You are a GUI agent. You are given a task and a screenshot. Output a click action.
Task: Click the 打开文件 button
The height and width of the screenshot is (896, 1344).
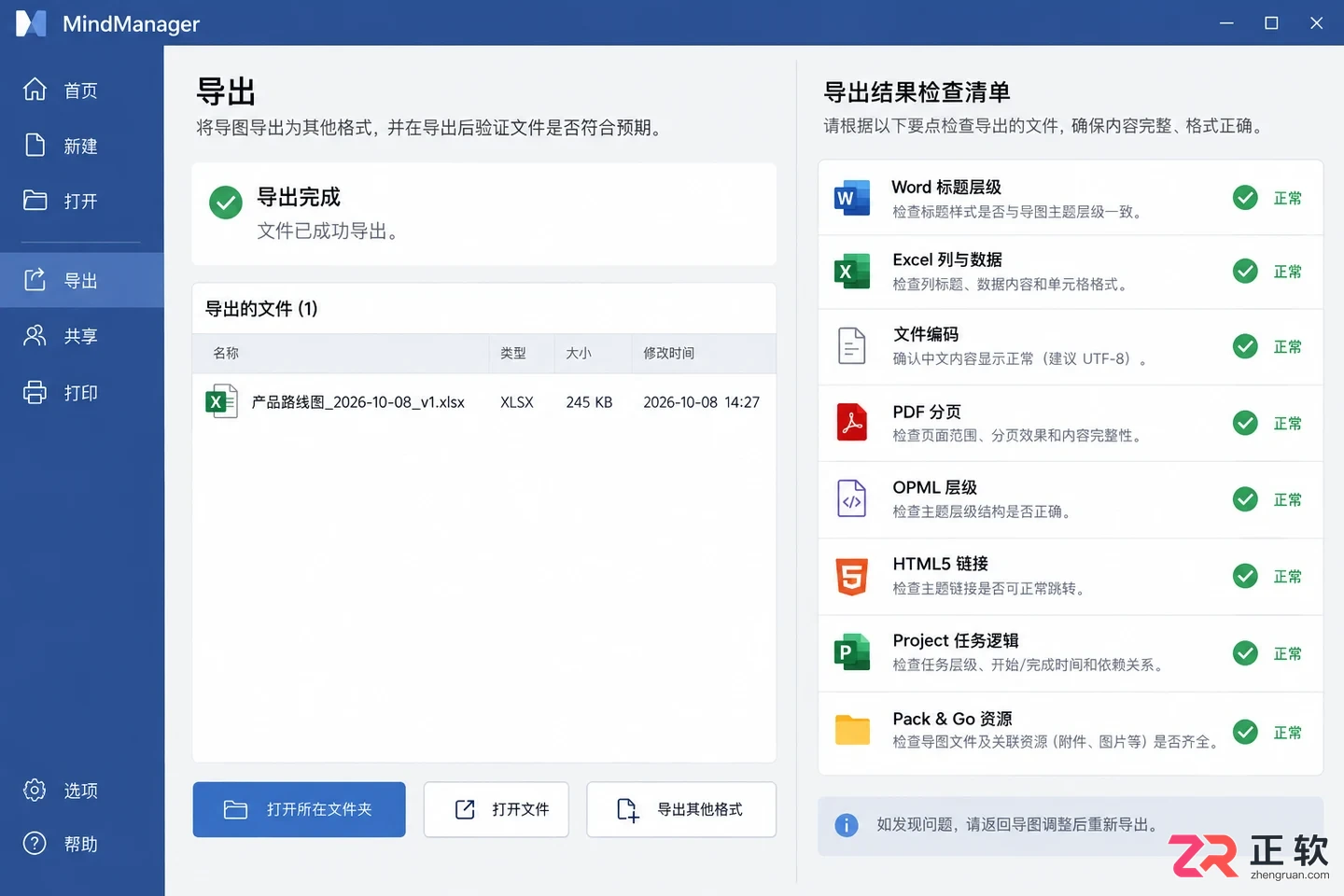496,809
